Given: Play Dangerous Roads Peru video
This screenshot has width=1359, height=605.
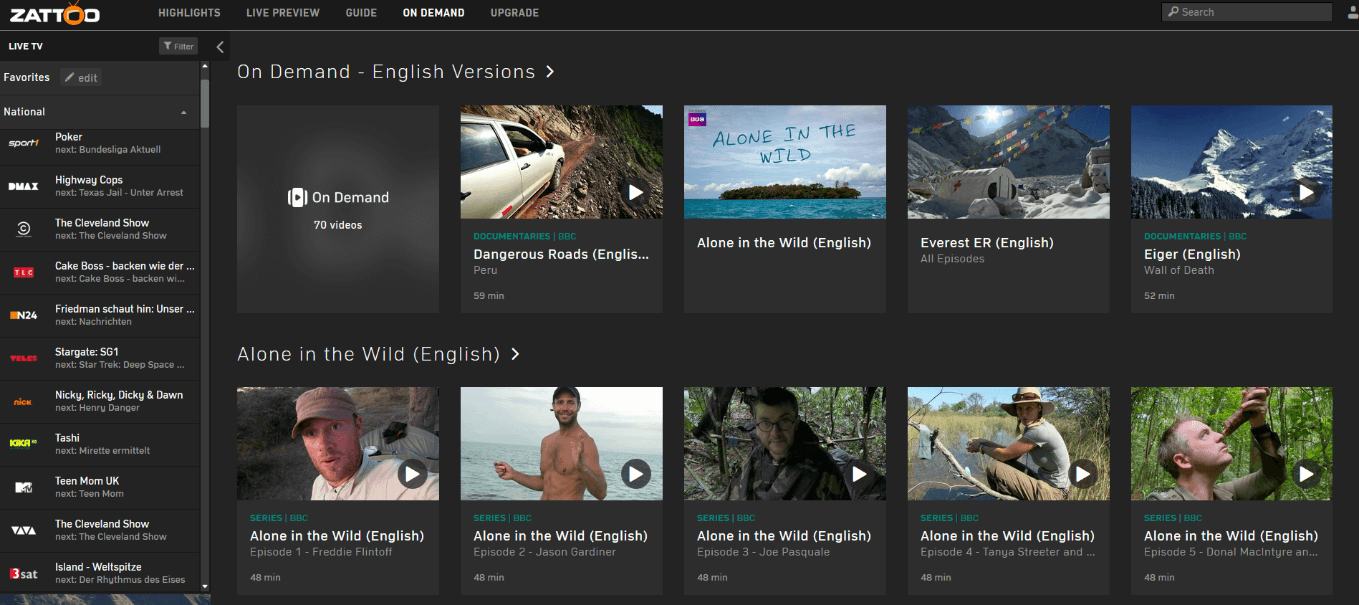Looking at the screenshot, I should 636,191.
